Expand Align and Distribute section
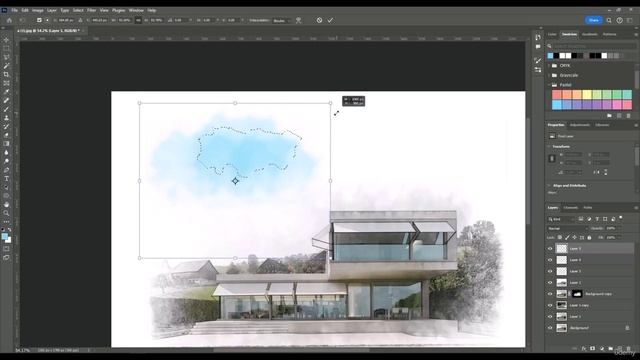Viewport: 640px width, 360px height. (549, 186)
